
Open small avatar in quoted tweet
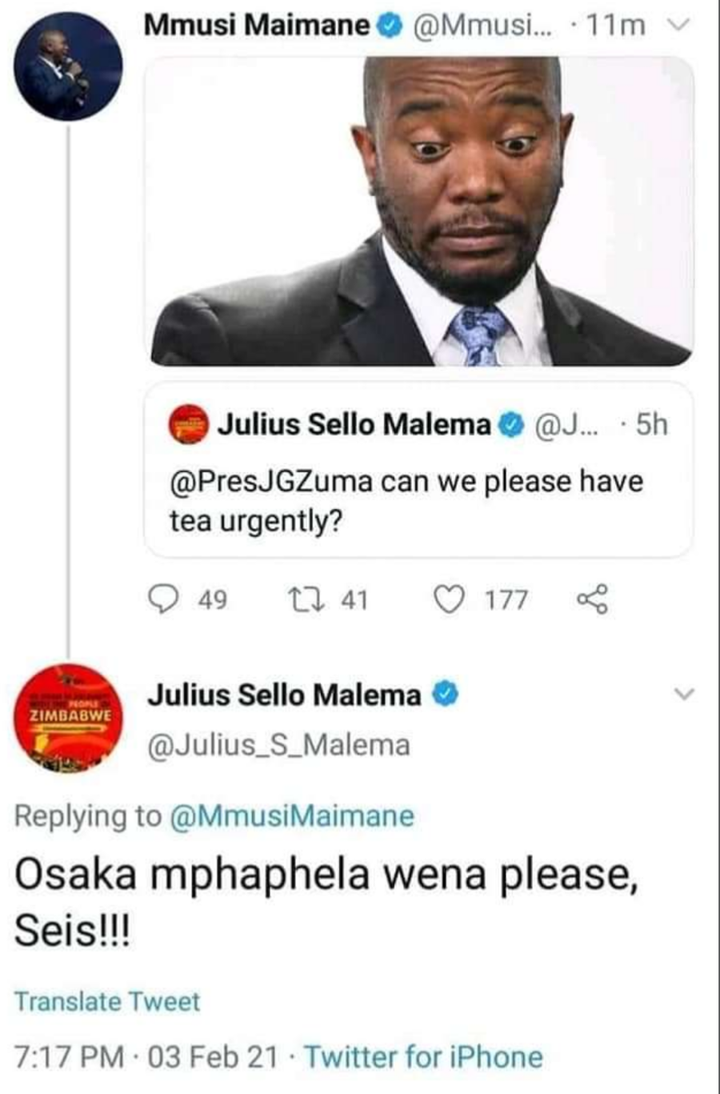188,424
